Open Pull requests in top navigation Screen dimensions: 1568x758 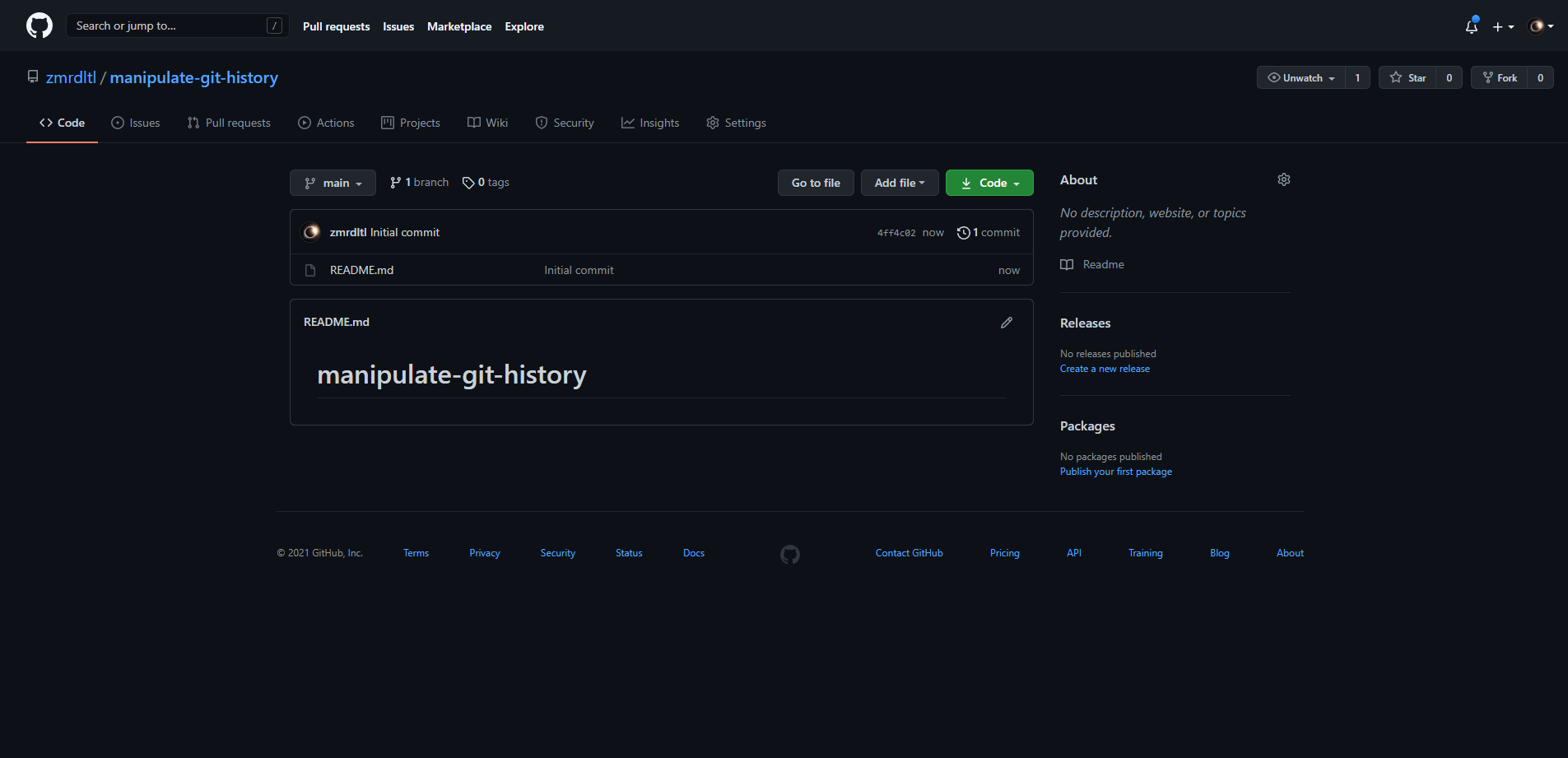(x=336, y=26)
